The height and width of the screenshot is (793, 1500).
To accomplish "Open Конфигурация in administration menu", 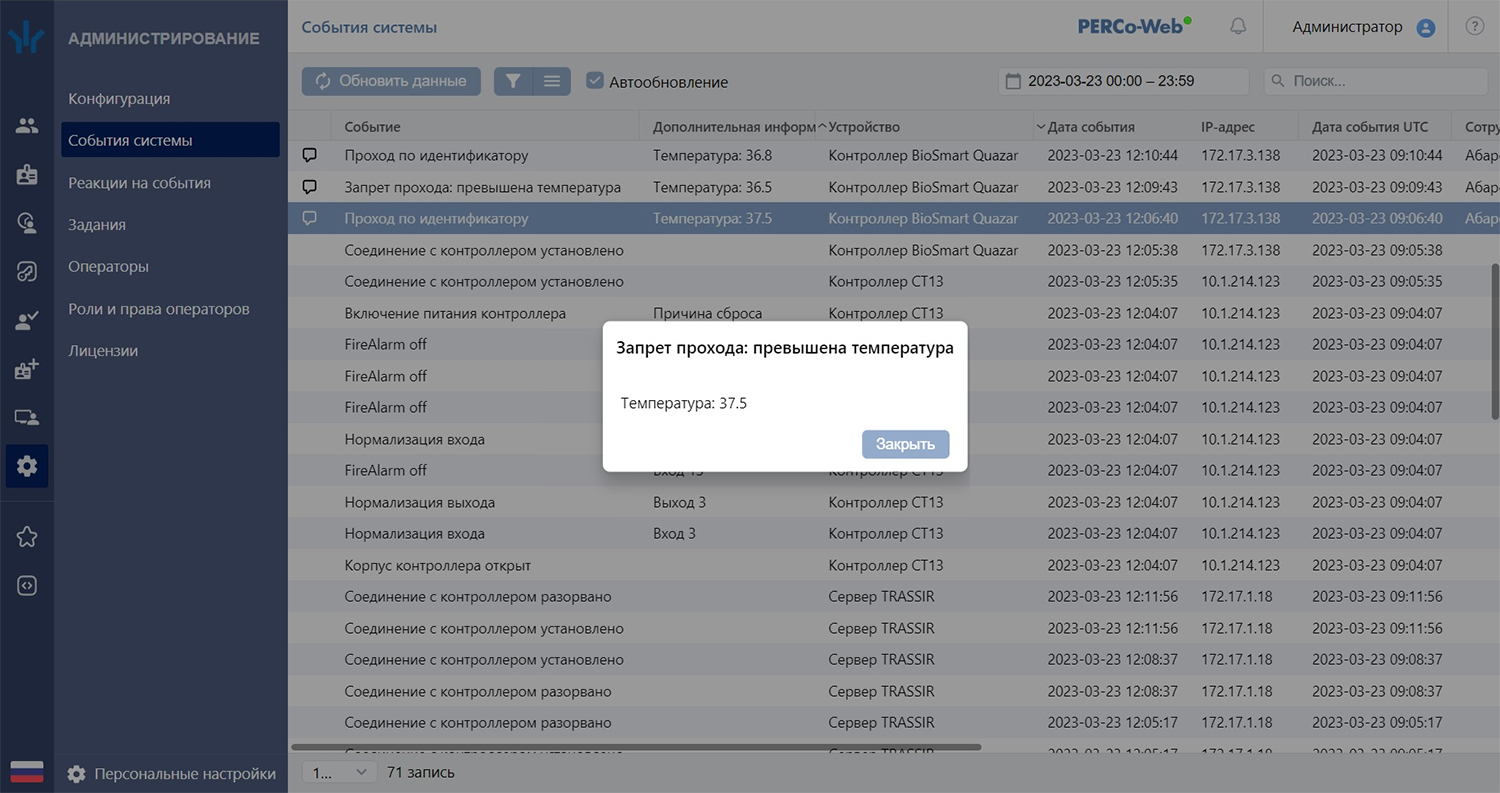I will 119,99.
